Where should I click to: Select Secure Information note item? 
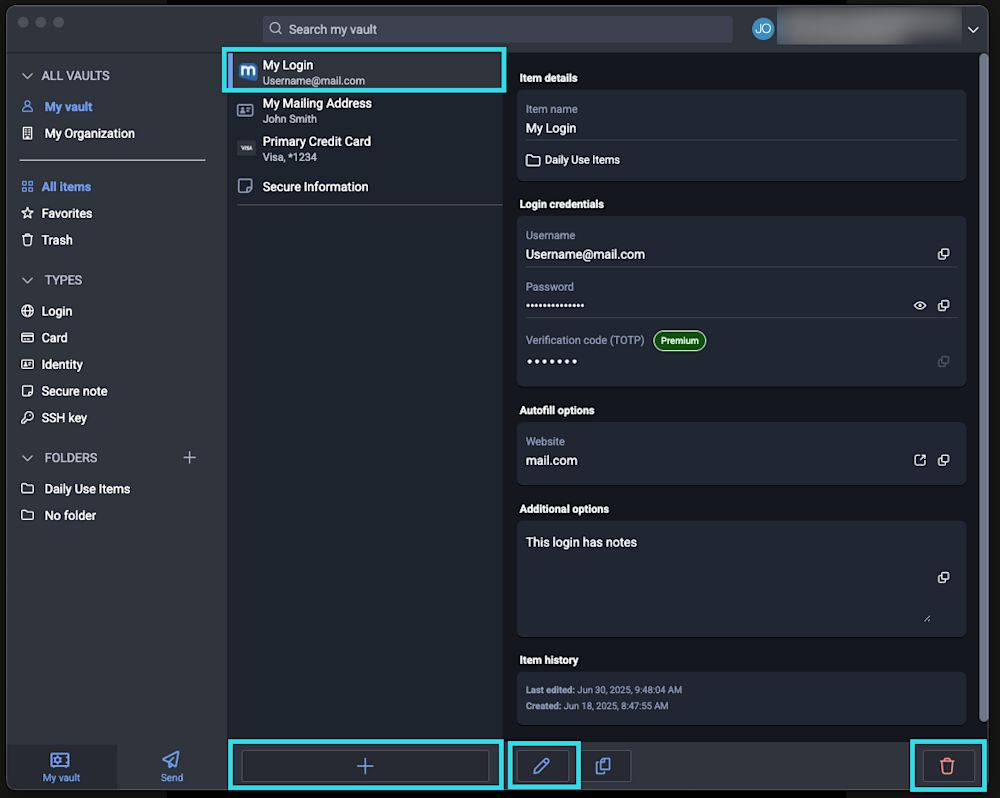click(365, 187)
